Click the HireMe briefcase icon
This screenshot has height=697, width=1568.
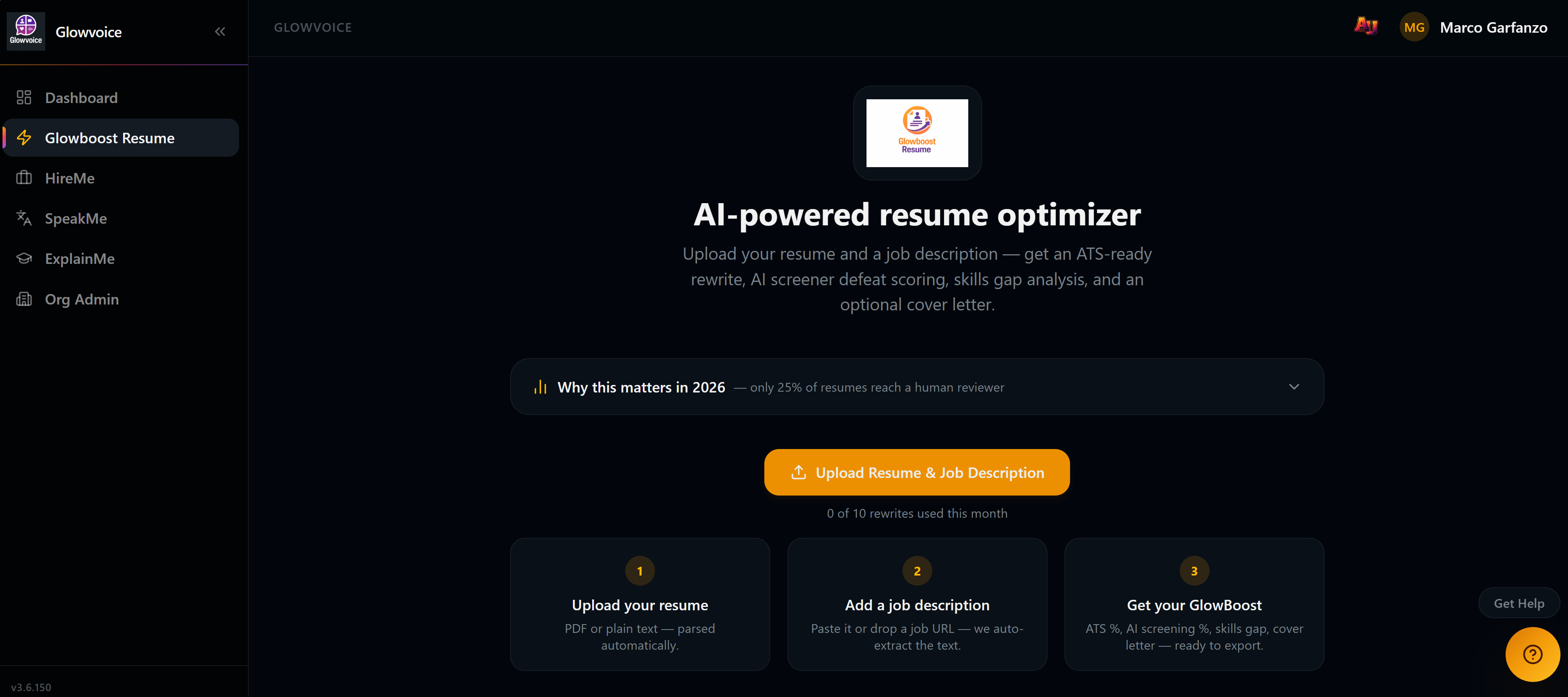[x=24, y=178]
